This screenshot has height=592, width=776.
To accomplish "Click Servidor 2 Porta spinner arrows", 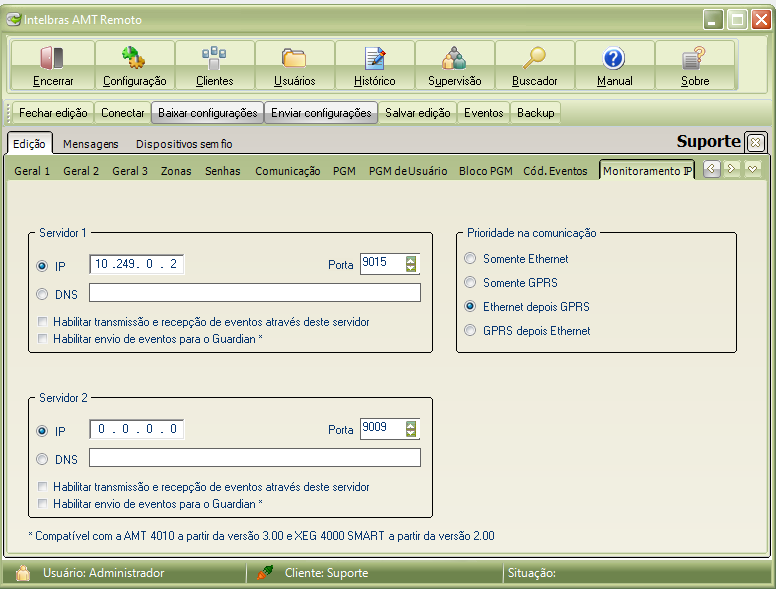I will [x=411, y=429].
